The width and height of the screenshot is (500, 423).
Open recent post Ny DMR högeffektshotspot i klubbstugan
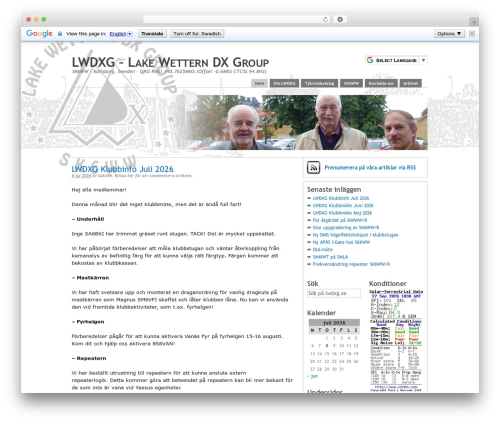(355, 235)
